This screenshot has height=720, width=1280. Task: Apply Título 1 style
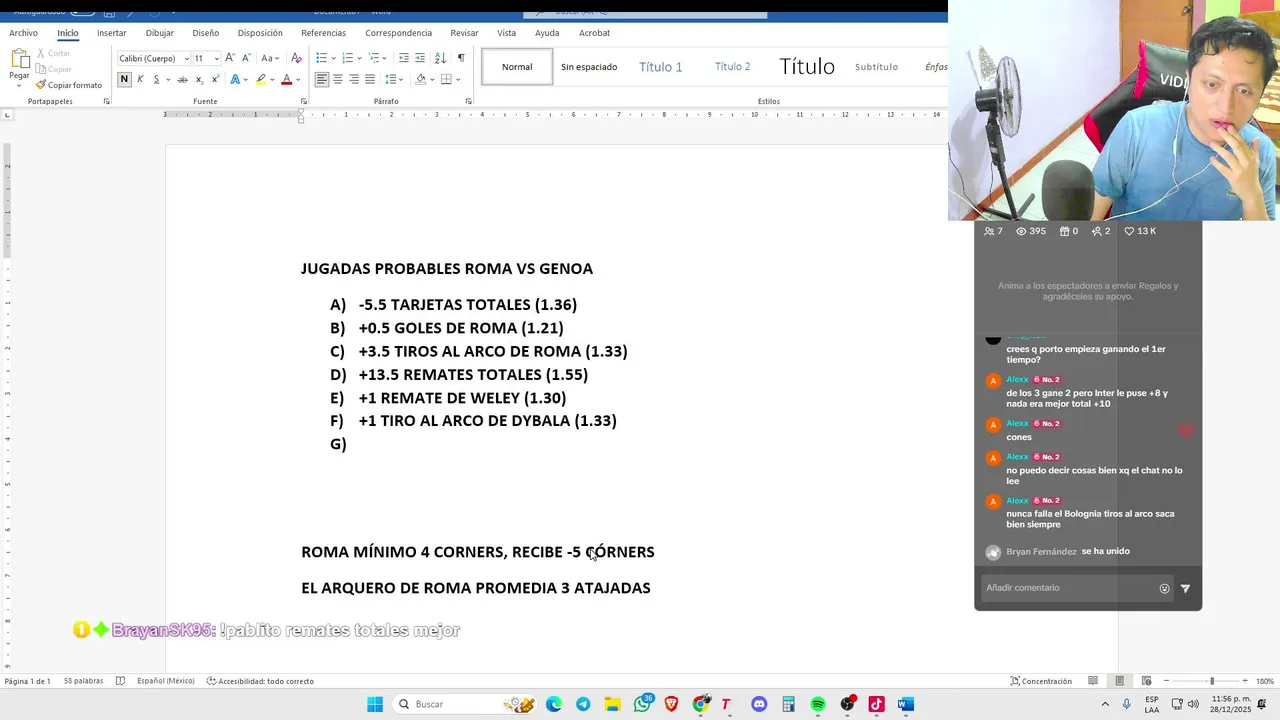click(660, 67)
